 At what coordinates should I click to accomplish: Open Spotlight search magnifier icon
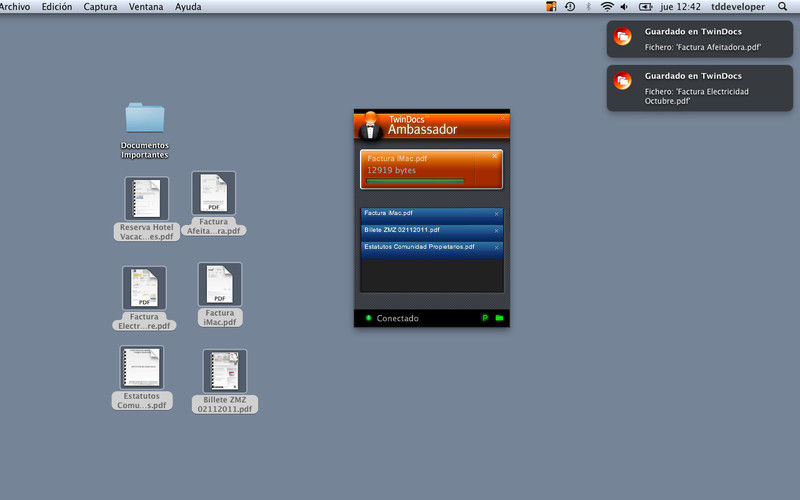782,7
